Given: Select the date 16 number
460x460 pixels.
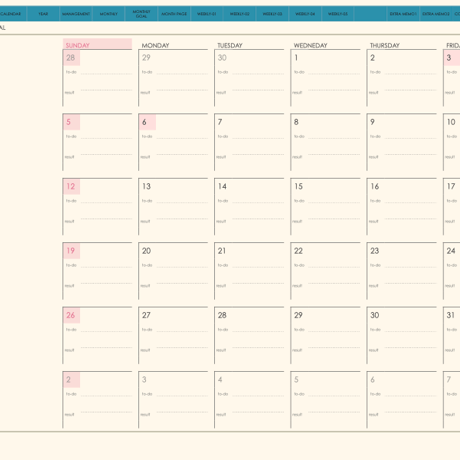Looking at the screenshot, I should point(375,186).
